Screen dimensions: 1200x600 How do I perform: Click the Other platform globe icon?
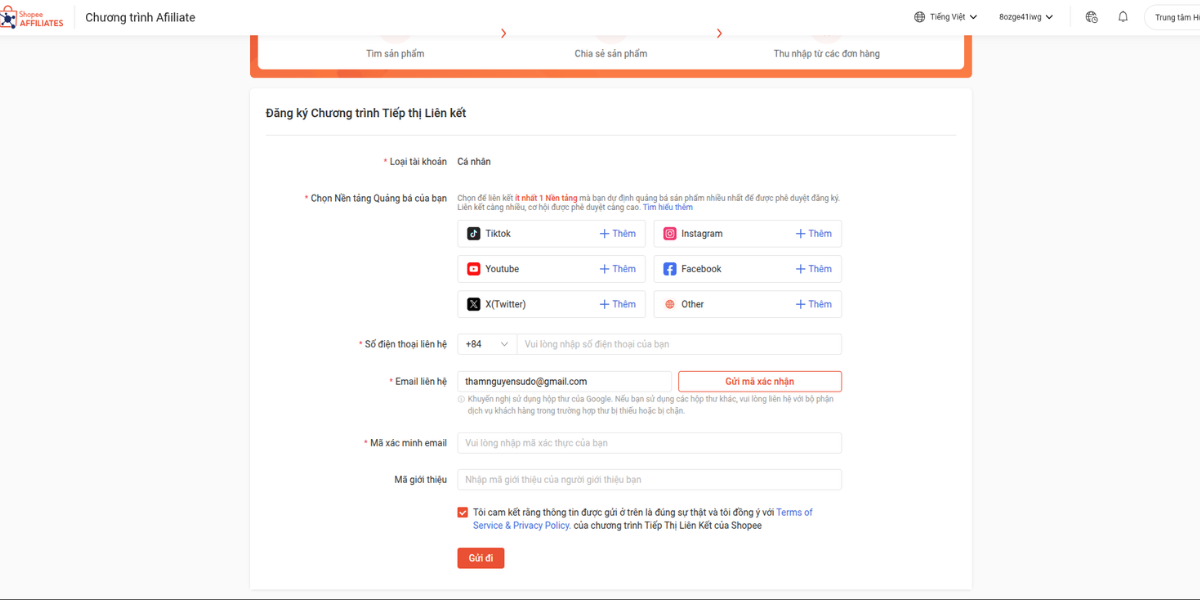click(x=670, y=304)
